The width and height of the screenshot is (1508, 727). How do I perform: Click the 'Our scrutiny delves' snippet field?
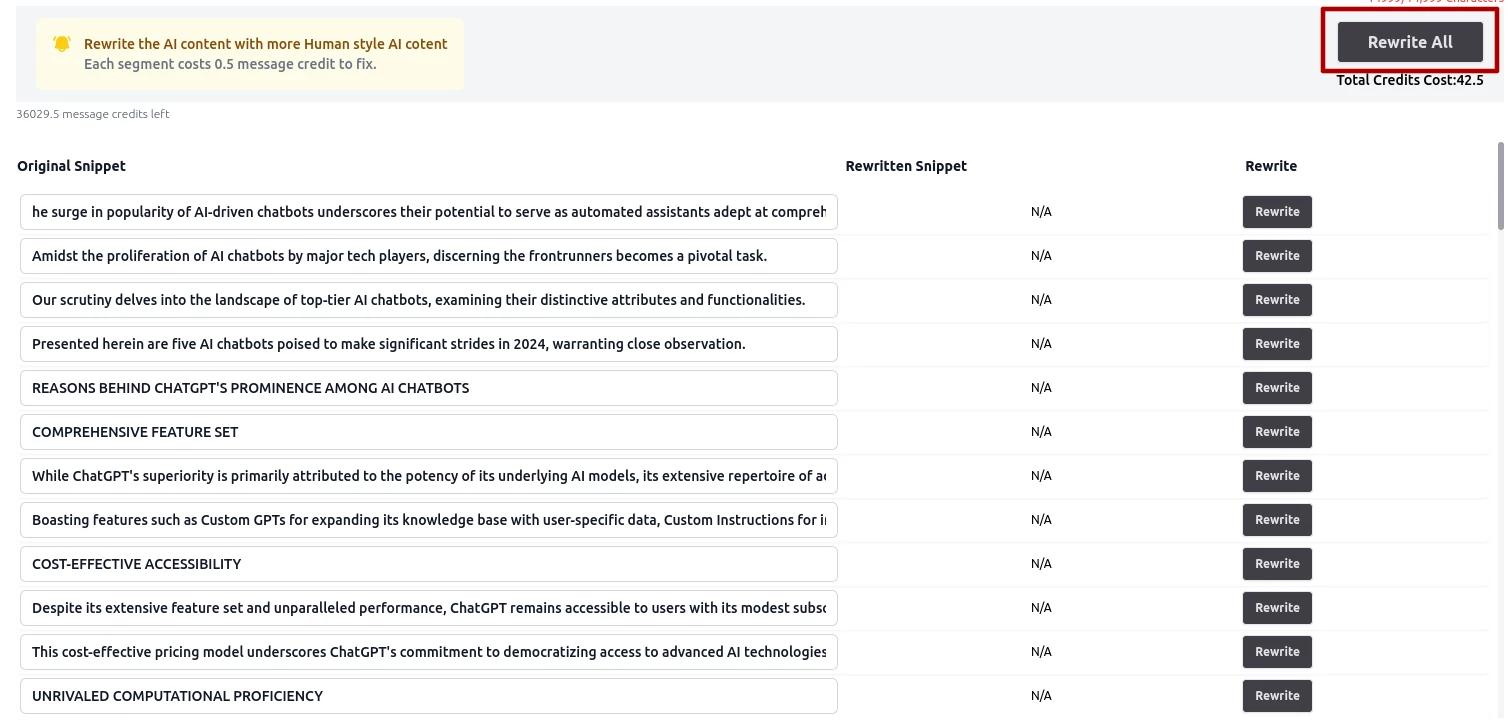click(429, 300)
